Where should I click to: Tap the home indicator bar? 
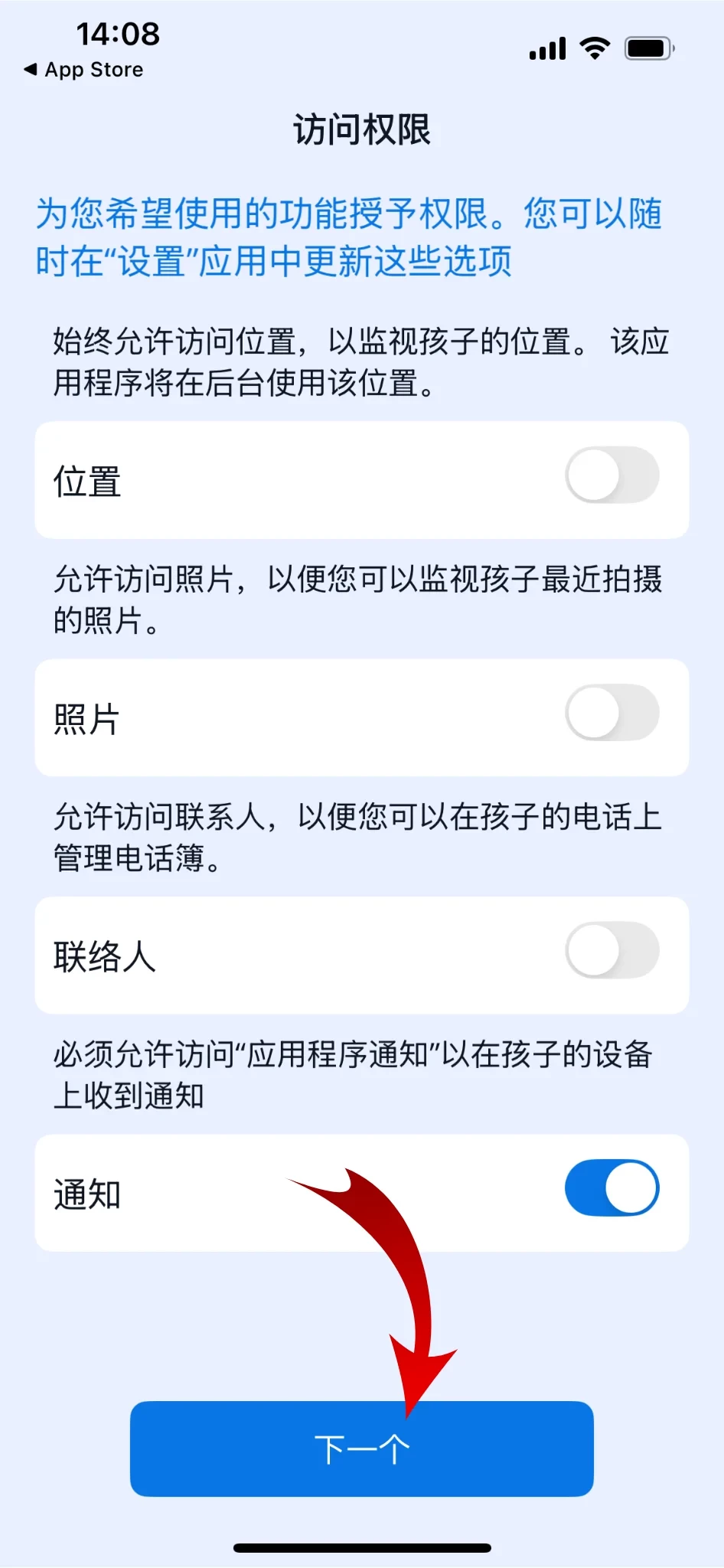pyautogui.click(x=362, y=1547)
